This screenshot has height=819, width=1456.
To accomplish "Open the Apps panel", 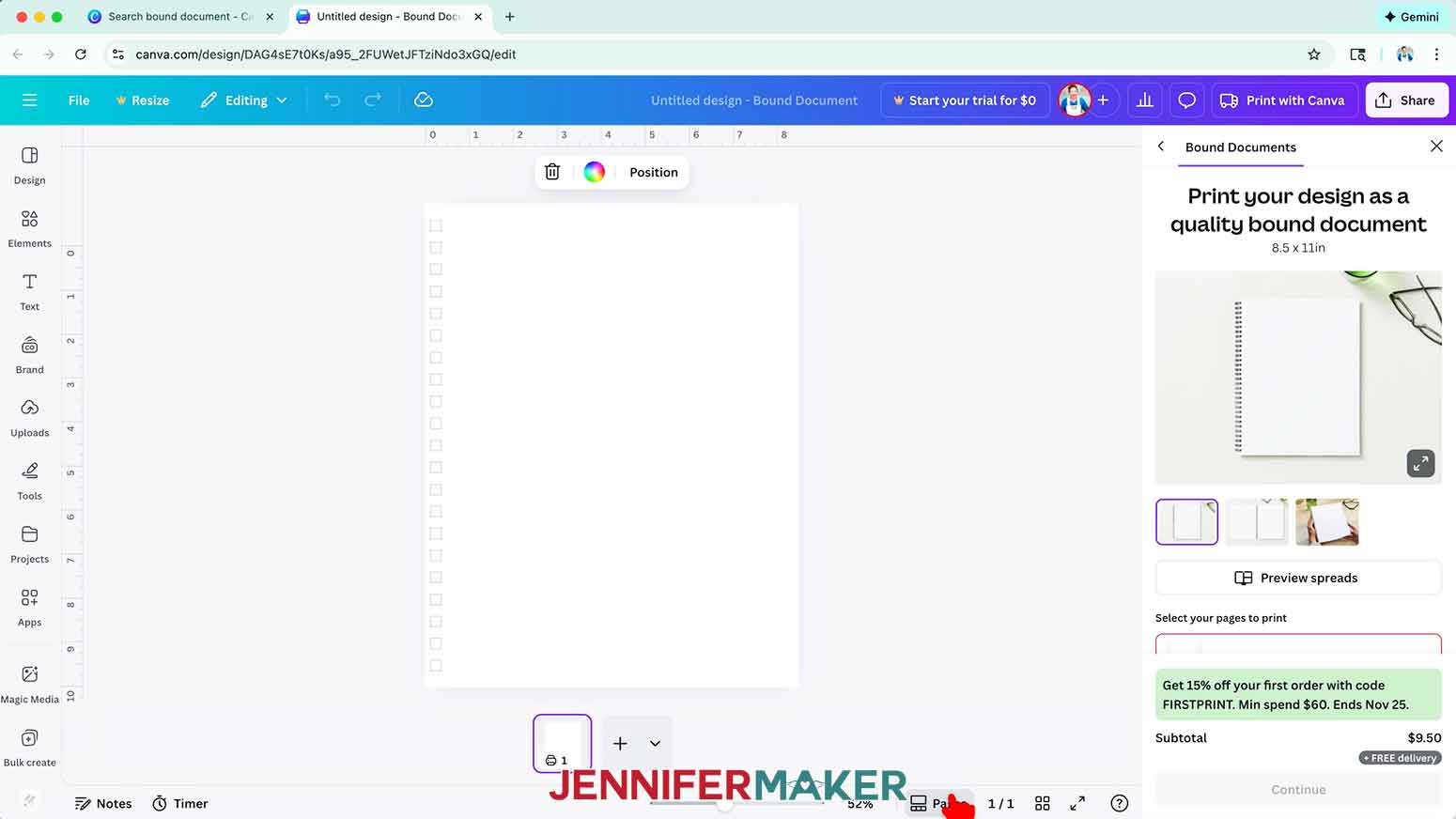I will tap(29, 607).
